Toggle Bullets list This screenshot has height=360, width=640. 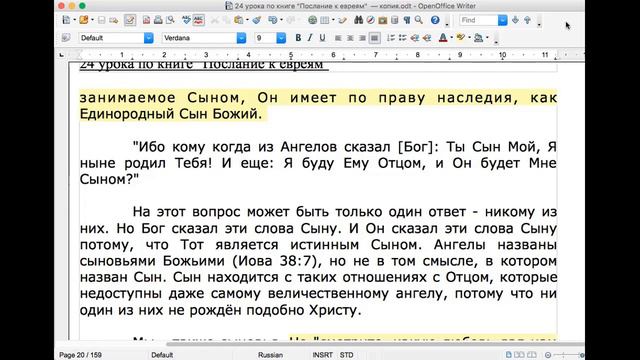tap(402, 38)
